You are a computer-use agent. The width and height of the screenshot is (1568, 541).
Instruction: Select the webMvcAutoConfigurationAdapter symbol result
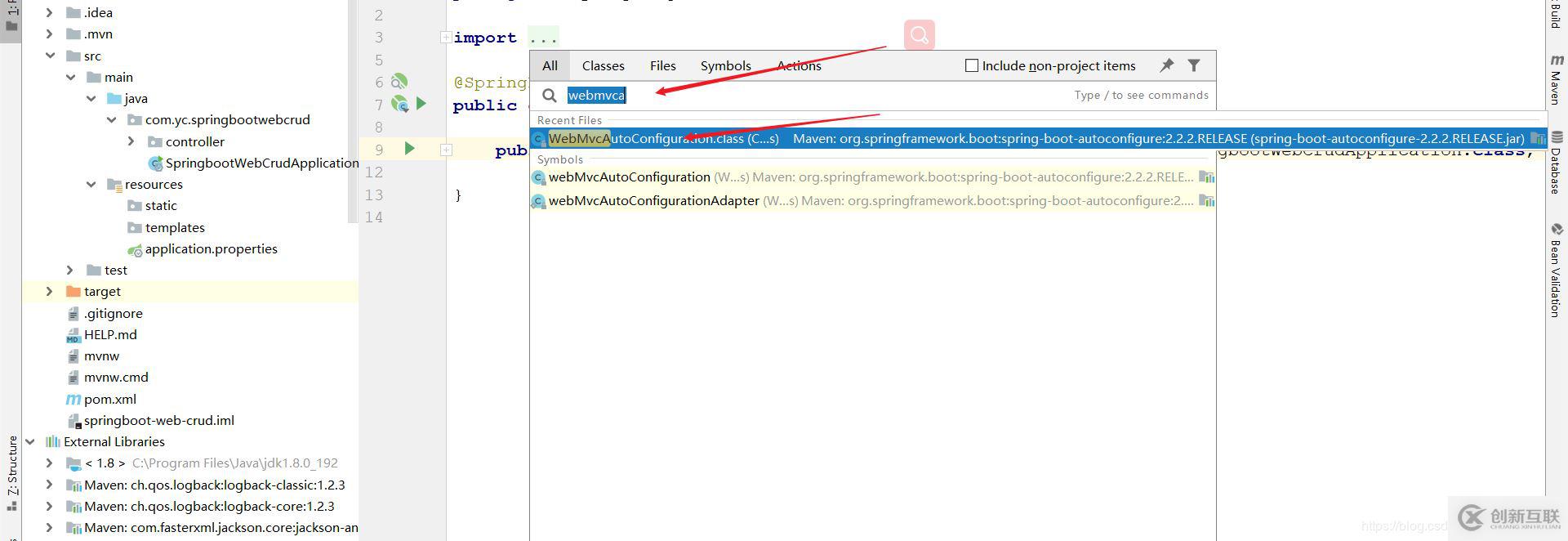(x=872, y=201)
